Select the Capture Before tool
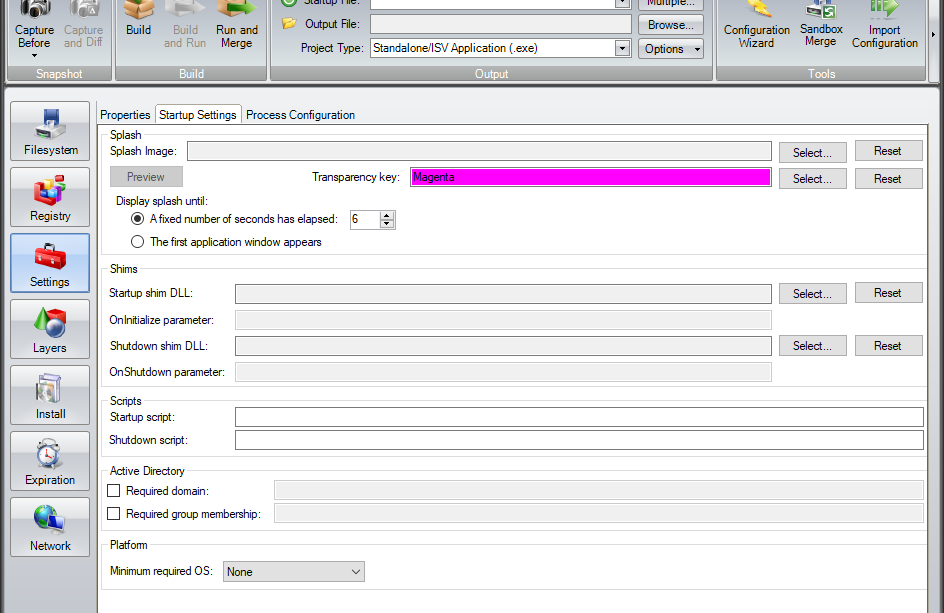The height and width of the screenshot is (613, 944). 34,25
